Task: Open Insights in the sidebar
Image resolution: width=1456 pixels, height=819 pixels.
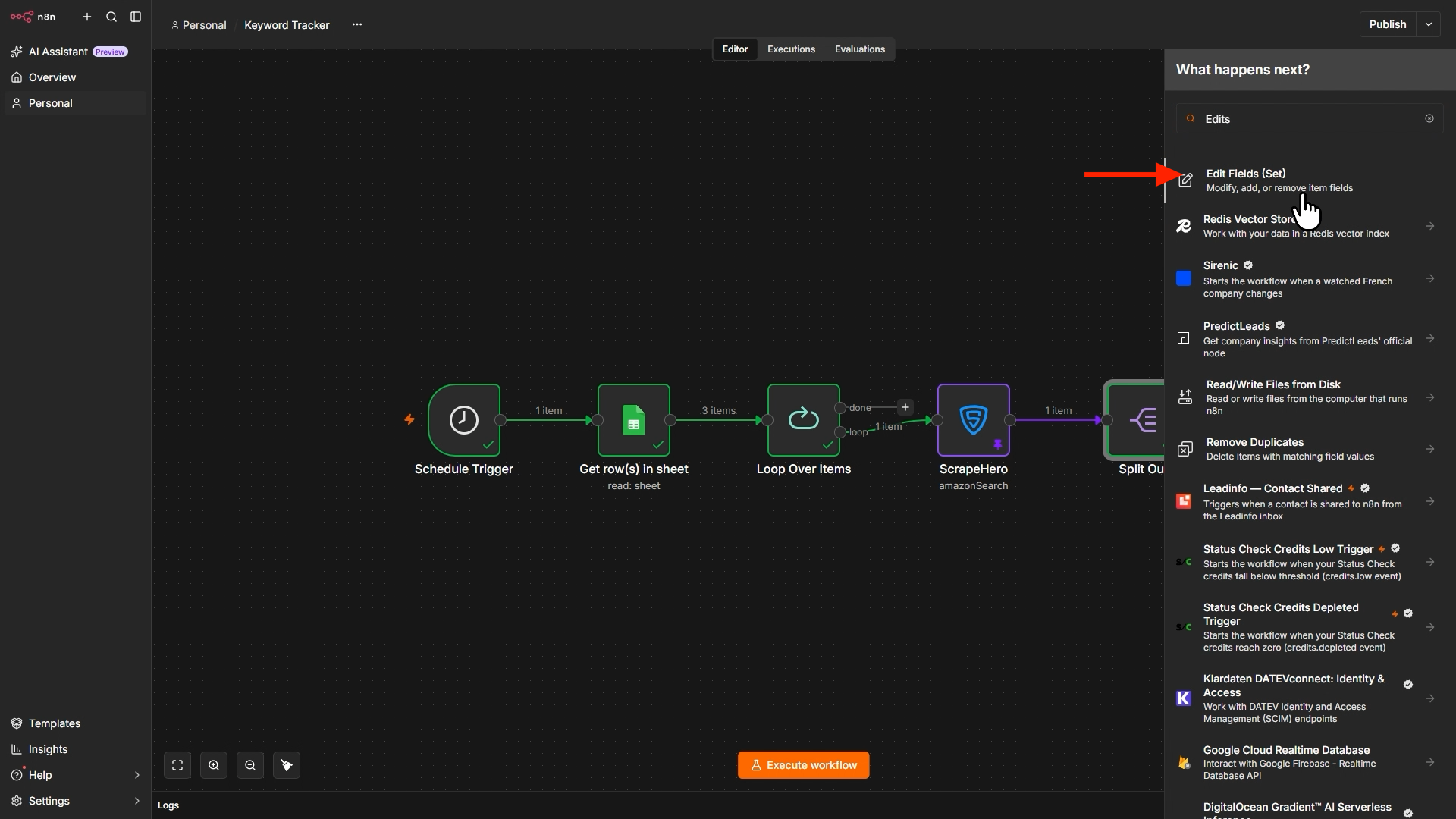Action: (x=75, y=749)
